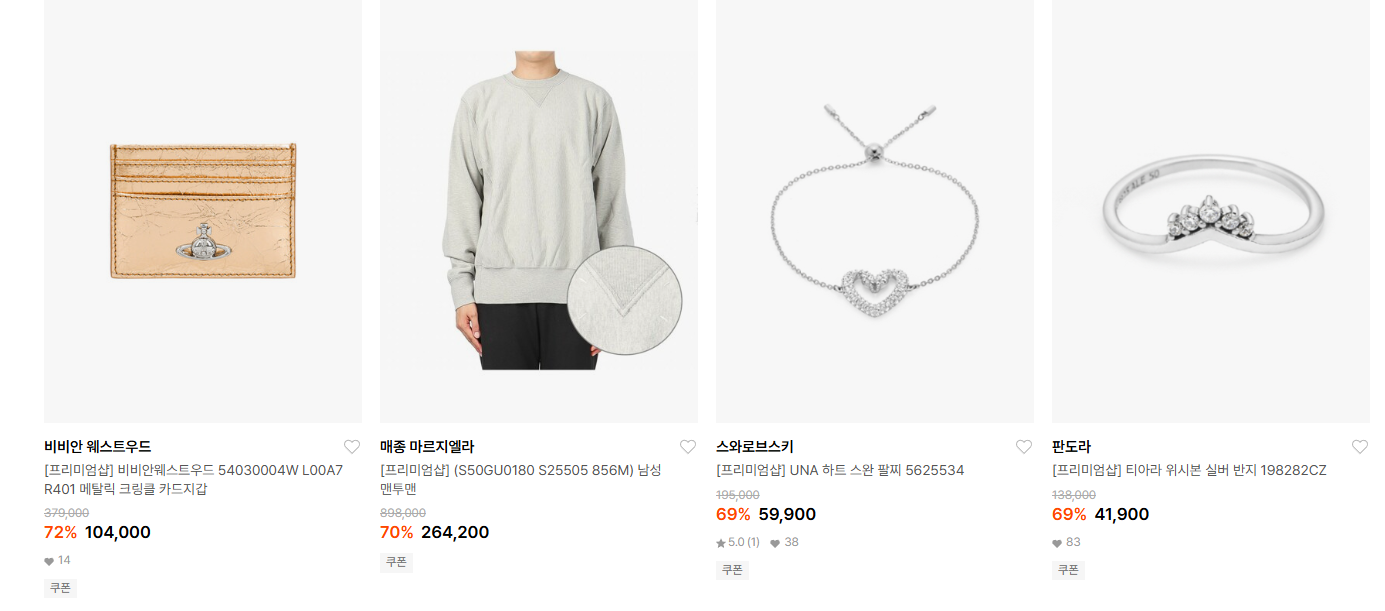This screenshot has width=1385, height=611.
Task: Toggle wishlist heart for Swarovski bracelet
Action: (x=1023, y=447)
